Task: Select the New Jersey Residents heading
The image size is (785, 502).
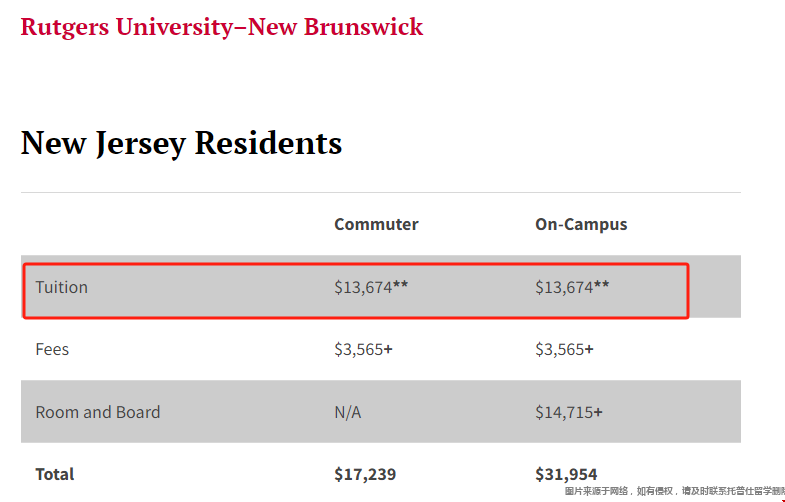Action: coord(181,144)
